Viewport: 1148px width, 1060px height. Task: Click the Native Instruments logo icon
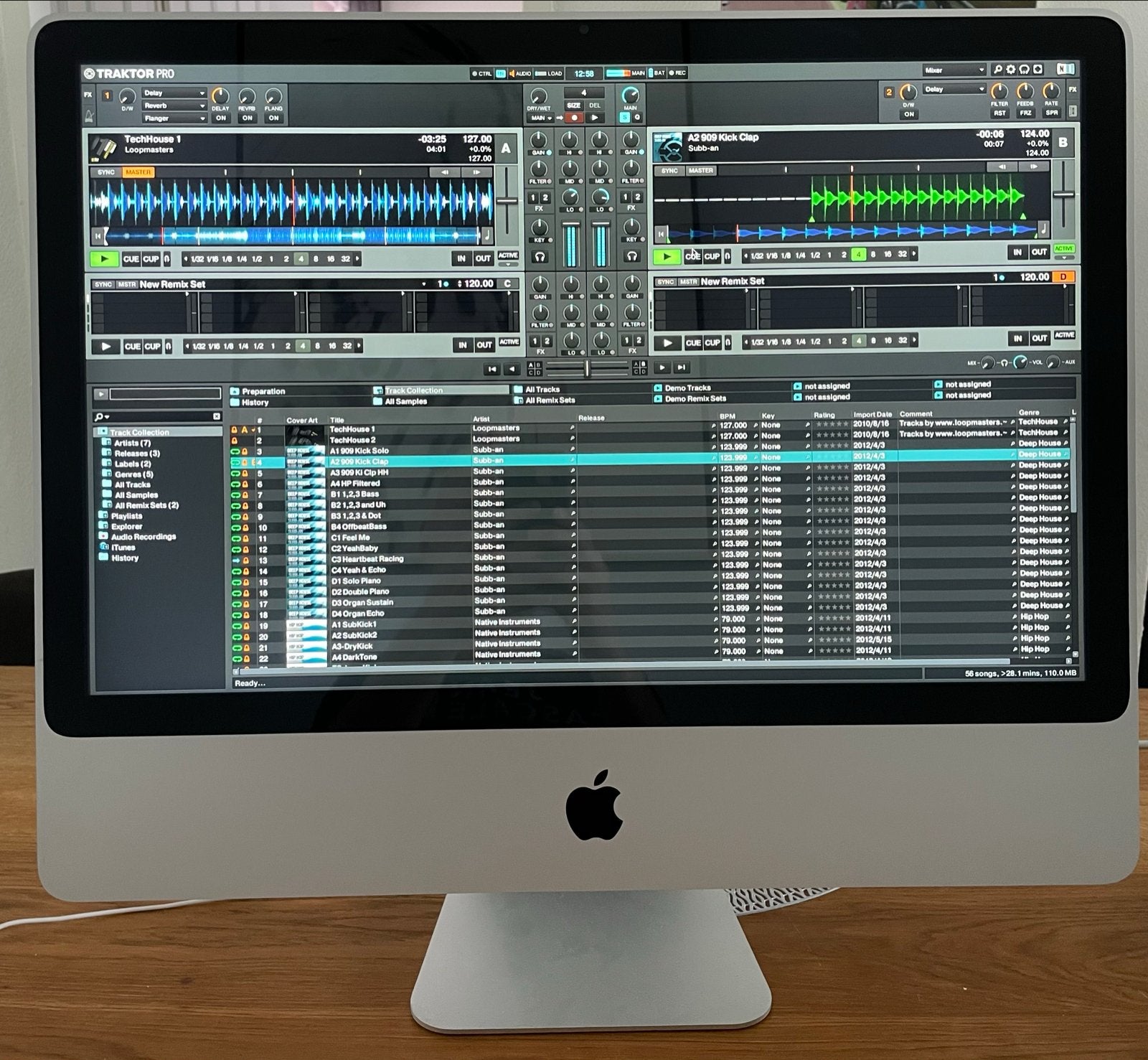click(1065, 69)
